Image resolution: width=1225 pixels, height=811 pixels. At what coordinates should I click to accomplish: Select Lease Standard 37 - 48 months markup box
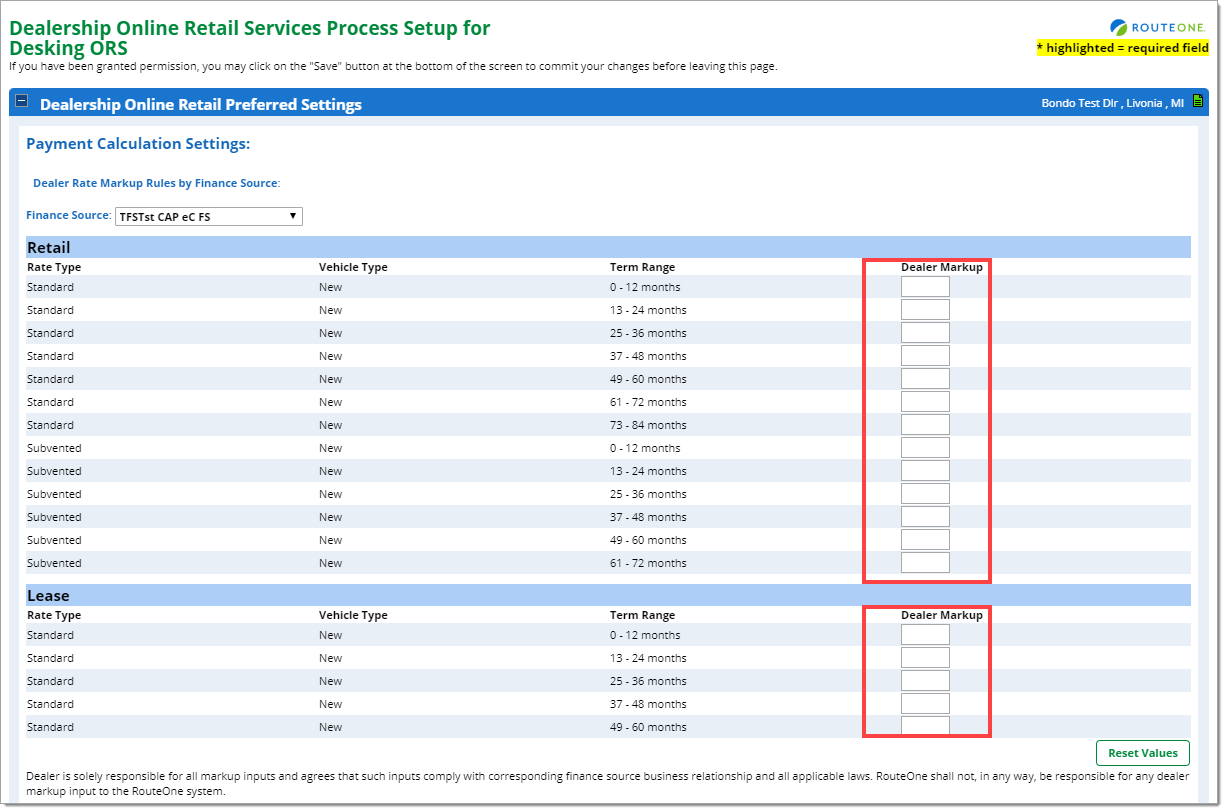point(925,704)
